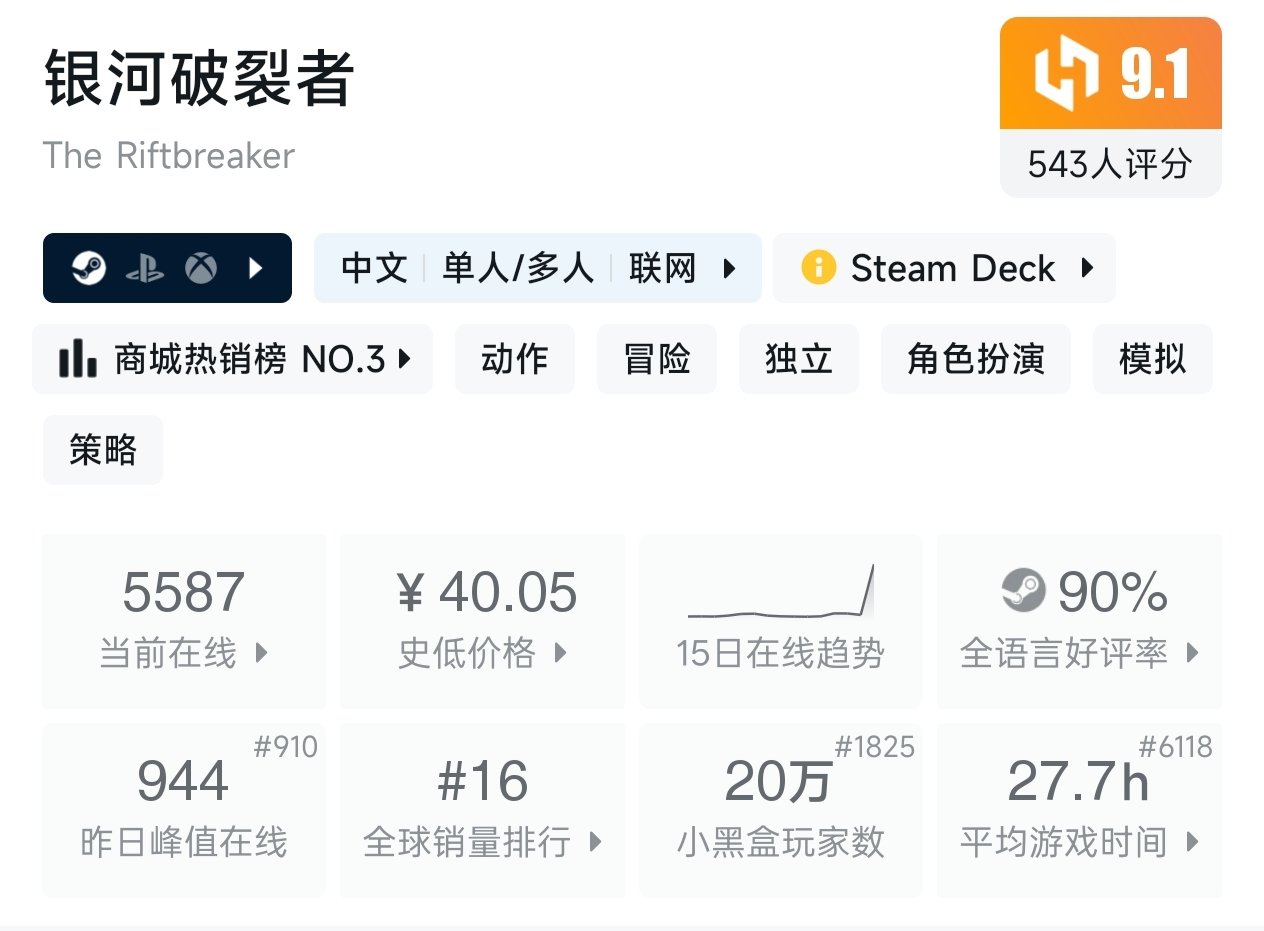Select the 冒险 genre tag
Viewport: 1264px width, 931px height.
[x=656, y=359]
